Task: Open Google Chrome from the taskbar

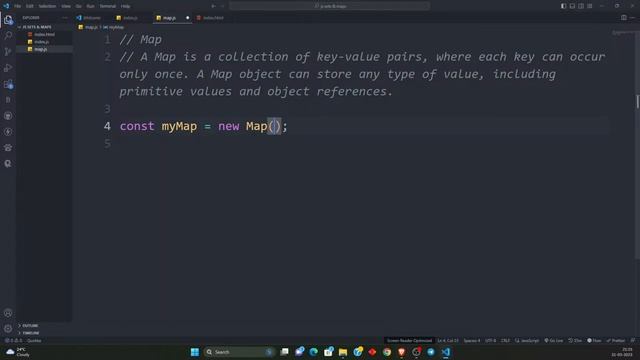Action: point(387,352)
